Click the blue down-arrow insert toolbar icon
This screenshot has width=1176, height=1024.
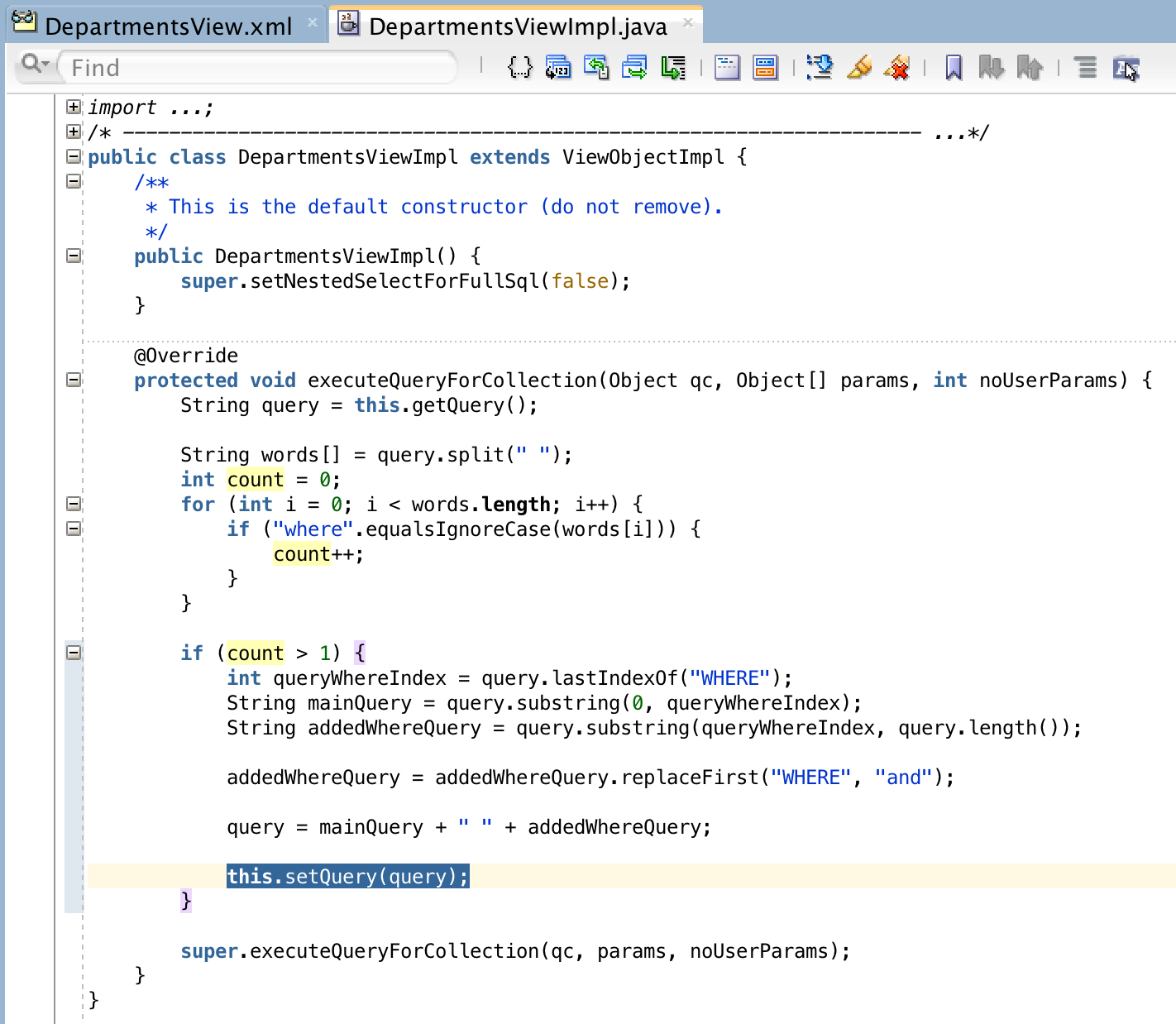(820, 67)
